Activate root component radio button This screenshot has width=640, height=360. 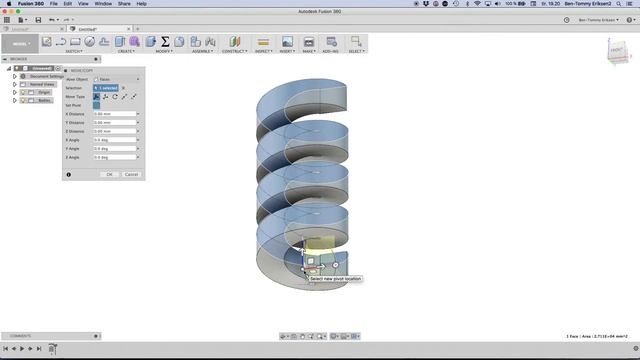coord(58,68)
